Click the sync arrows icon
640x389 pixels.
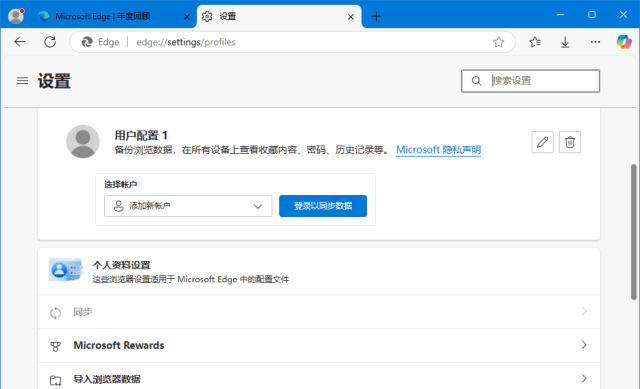point(56,313)
